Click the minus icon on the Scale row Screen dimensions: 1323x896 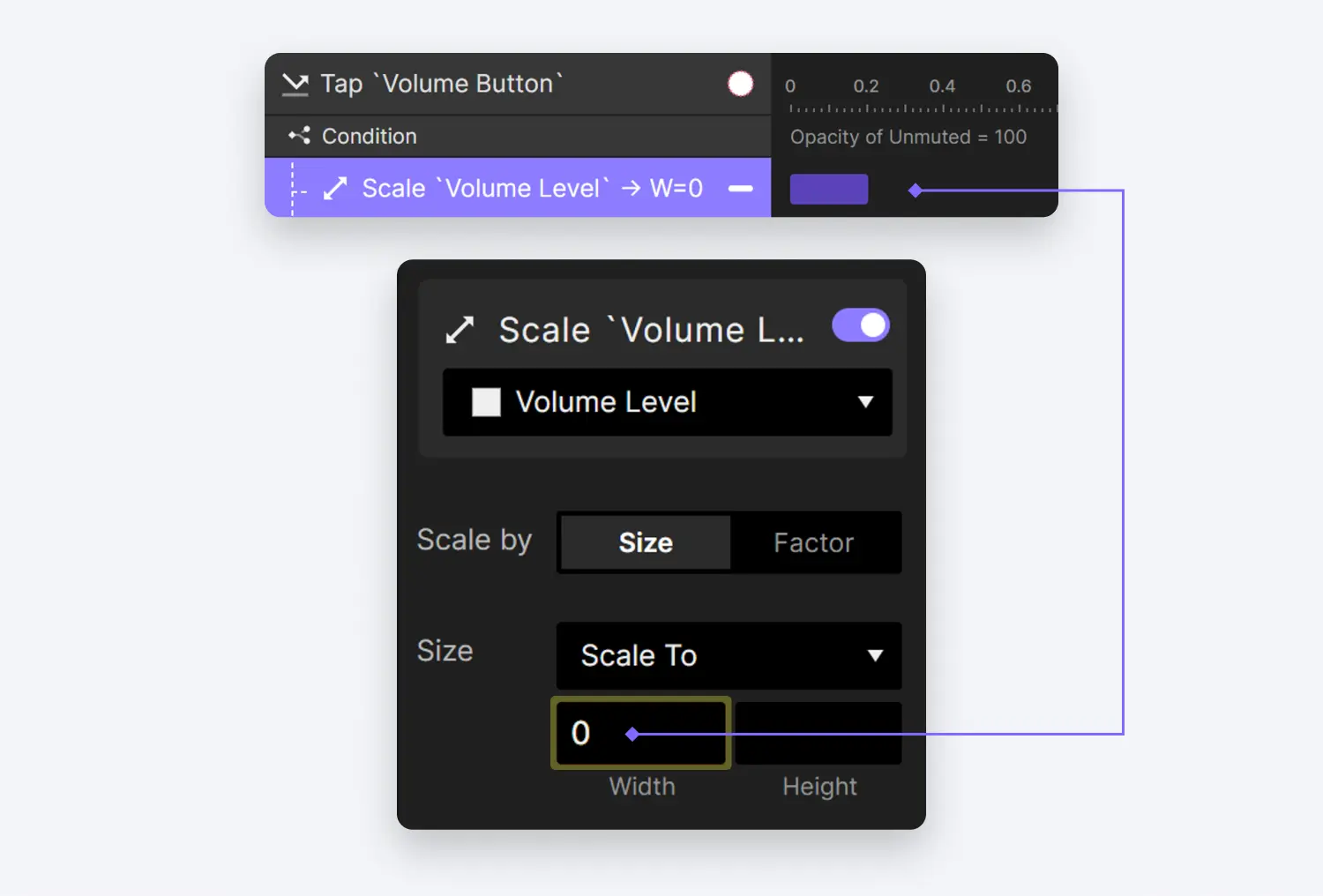coord(741,188)
